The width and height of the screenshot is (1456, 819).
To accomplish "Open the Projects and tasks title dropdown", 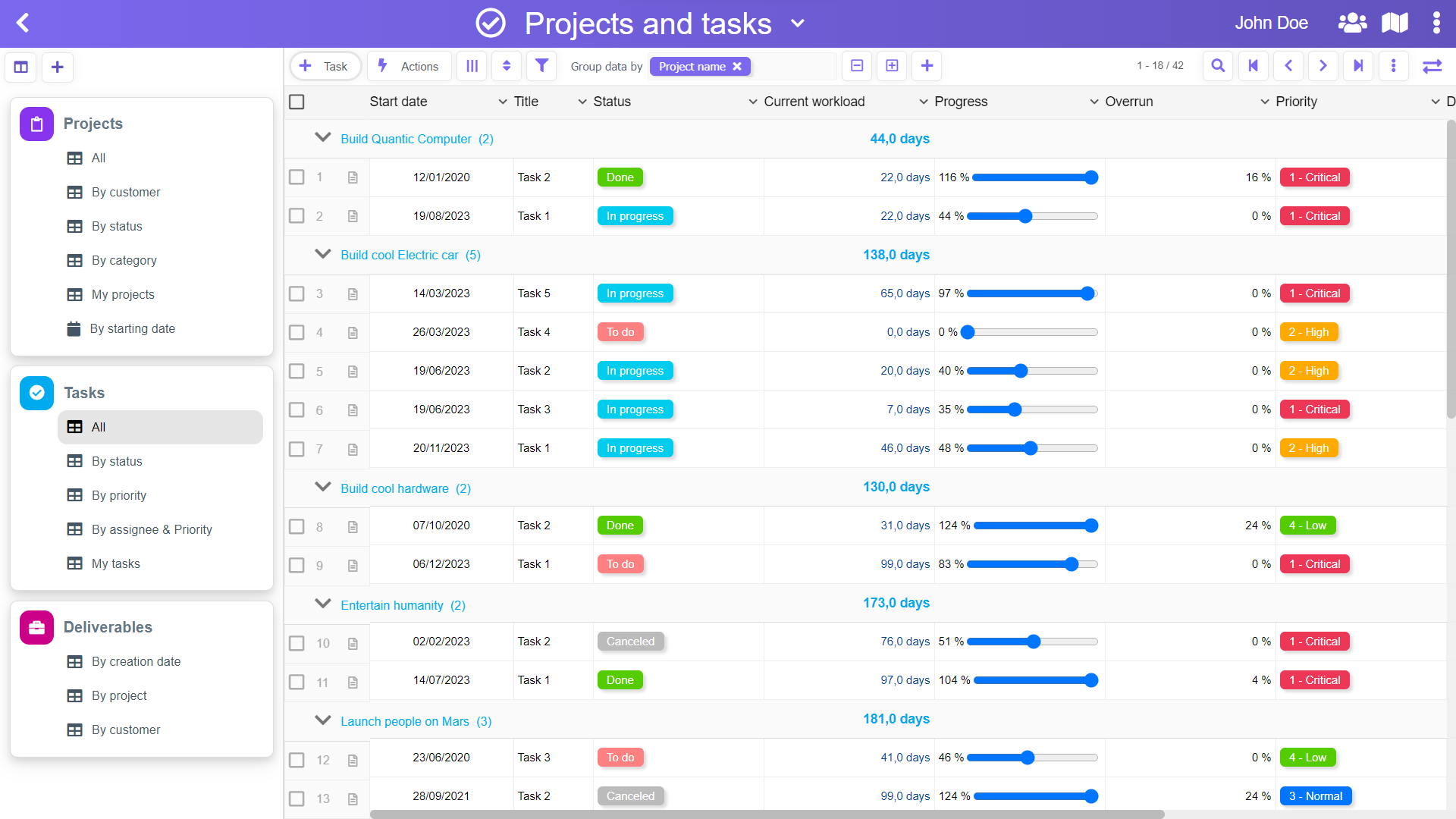I will (798, 24).
